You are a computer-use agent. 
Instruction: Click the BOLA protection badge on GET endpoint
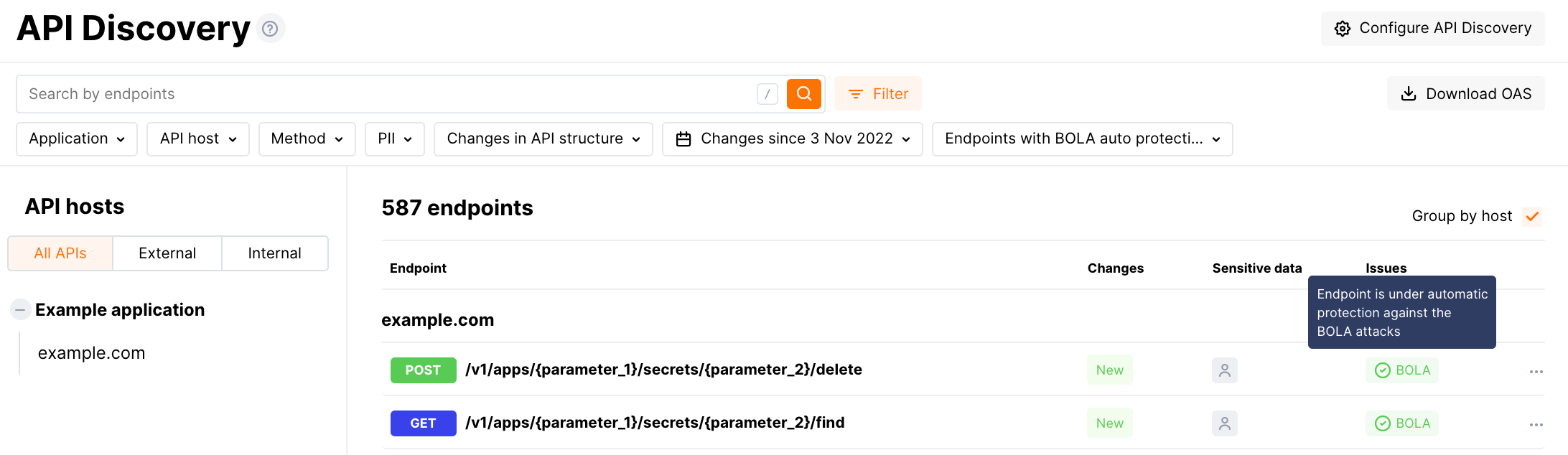(1402, 423)
